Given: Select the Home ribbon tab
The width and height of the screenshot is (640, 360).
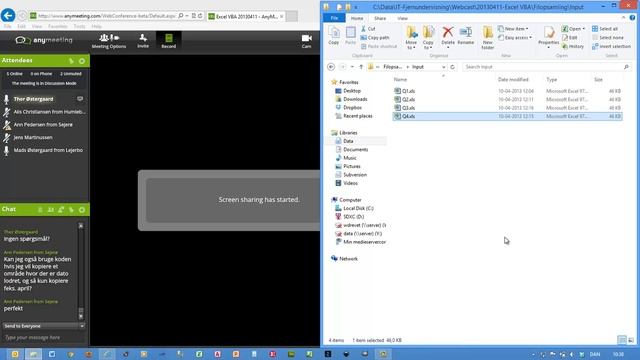Looking at the screenshot, I should coord(357,18).
